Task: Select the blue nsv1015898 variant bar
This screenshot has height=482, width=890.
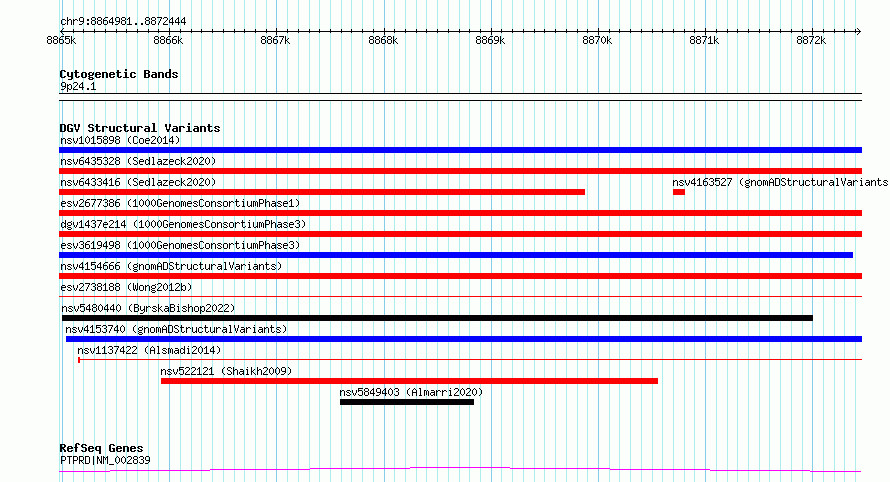Action: (460, 150)
